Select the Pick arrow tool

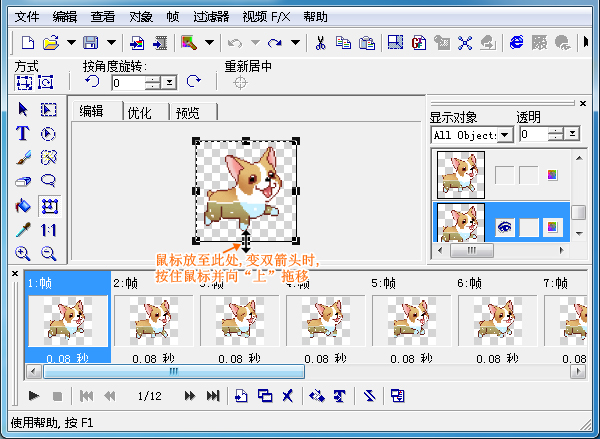(x=23, y=109)
